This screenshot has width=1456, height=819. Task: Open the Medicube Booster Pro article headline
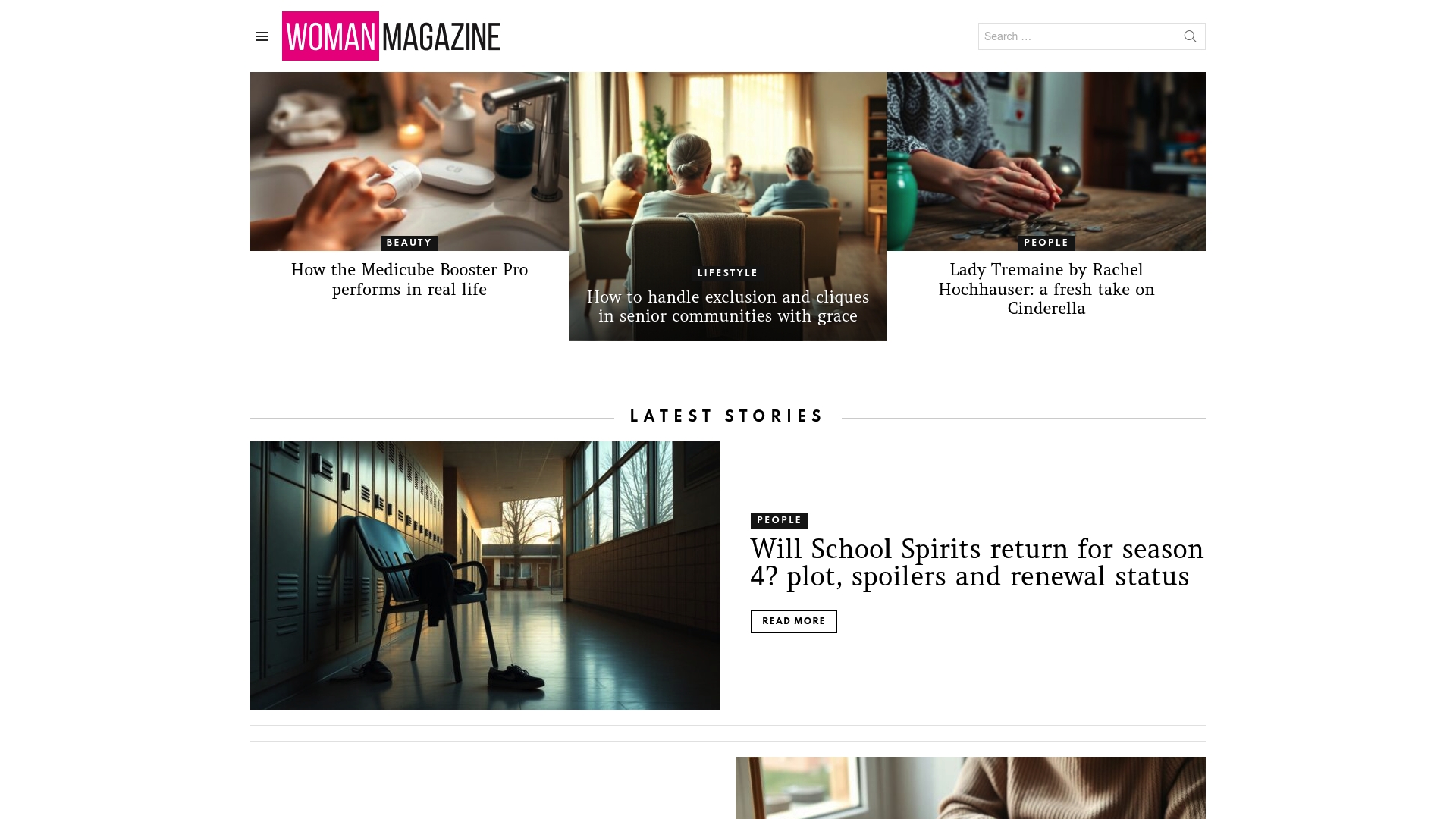pyautogui.click(x=409, y=280)
